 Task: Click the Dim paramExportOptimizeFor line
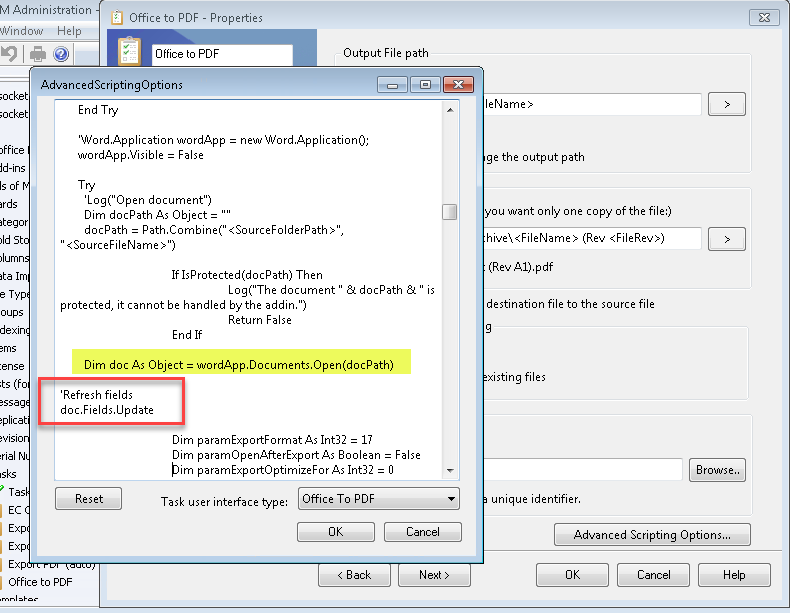283,470
